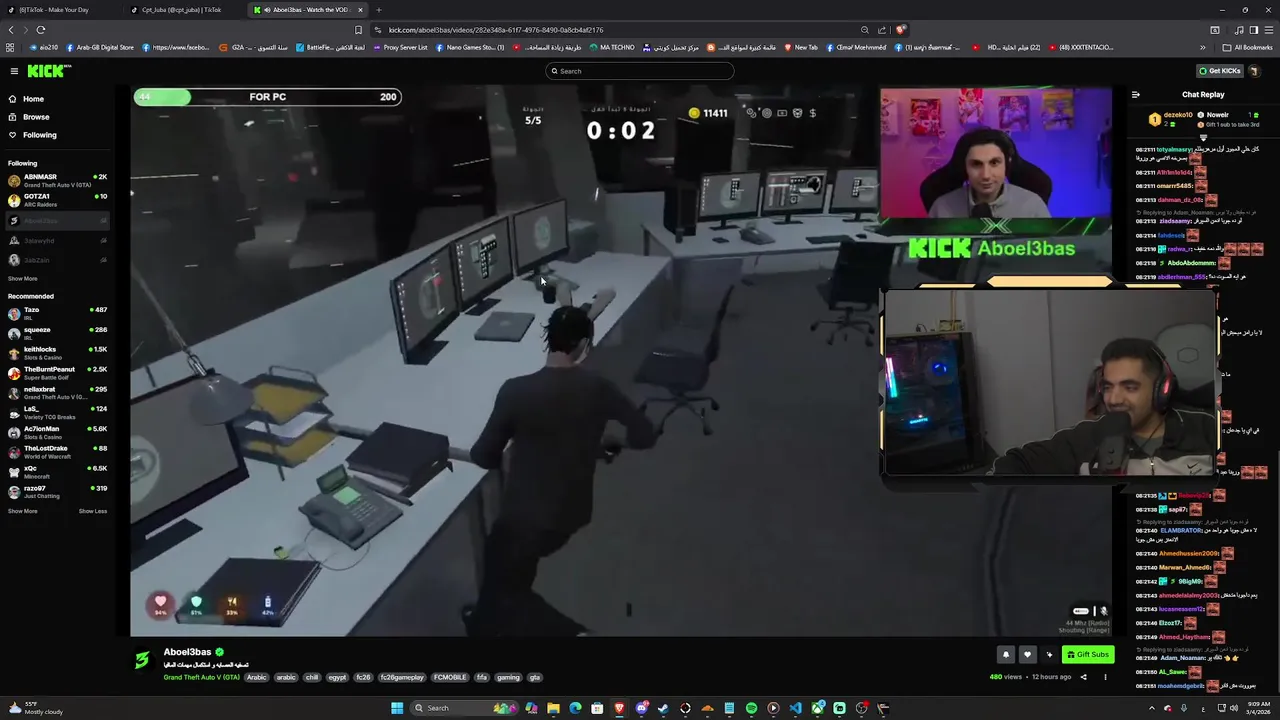Open keithlocks recommended channel

point(58,353)
